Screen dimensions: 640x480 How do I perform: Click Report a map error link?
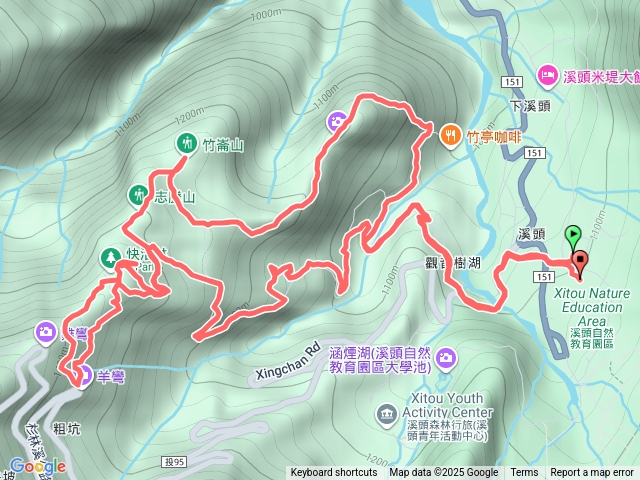coord(592,473)
